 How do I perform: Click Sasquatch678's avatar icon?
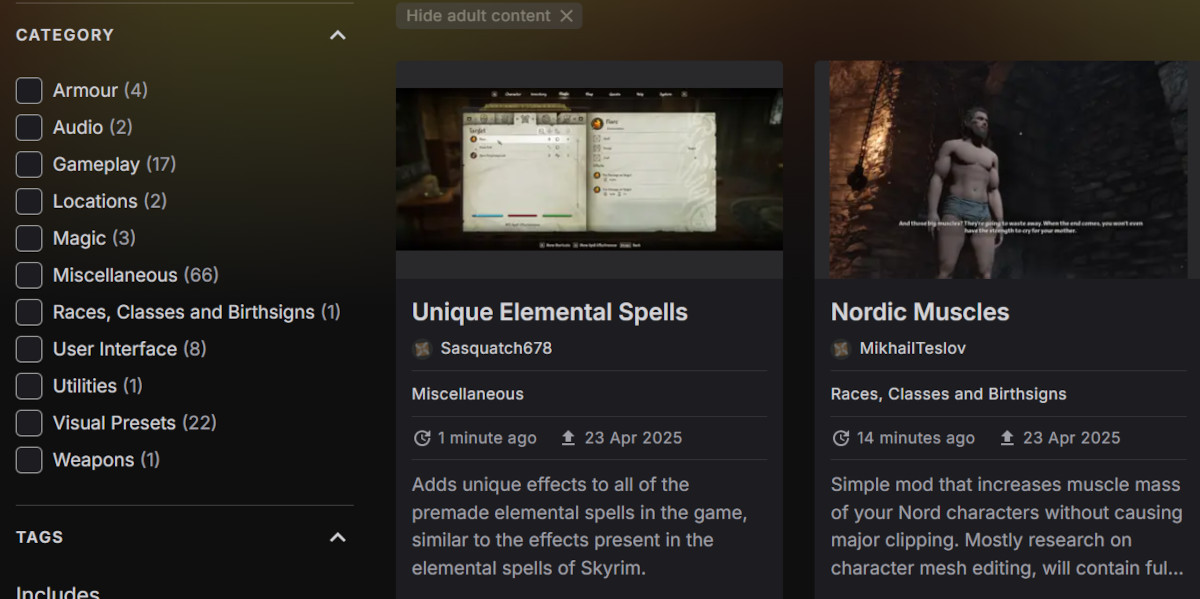422,348
